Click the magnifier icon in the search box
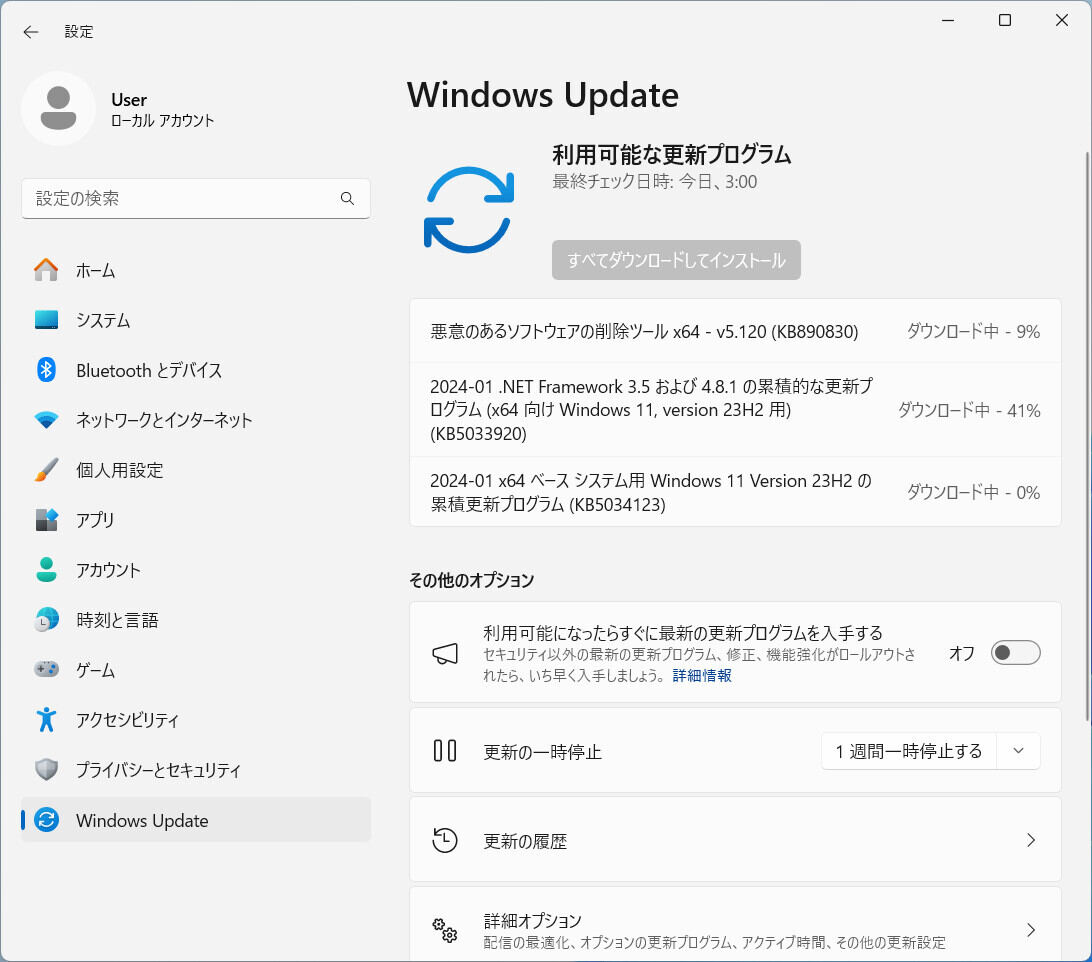Screen dimensions: 1092x962 click(347, 199)
